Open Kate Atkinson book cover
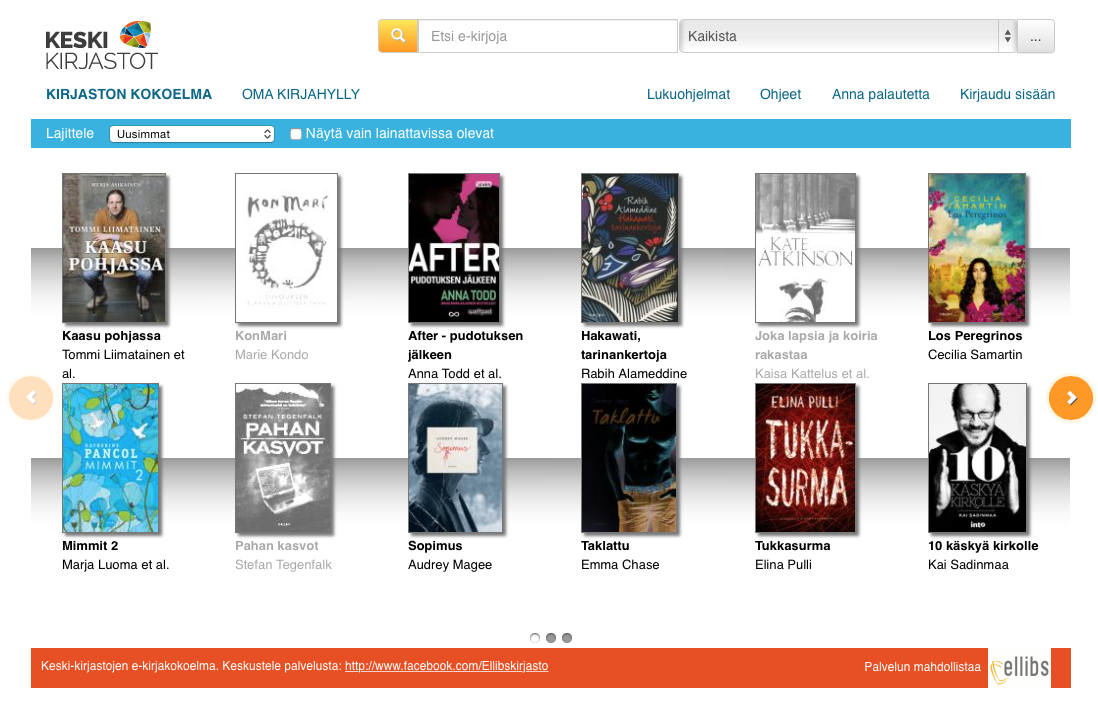 point(805,248)
